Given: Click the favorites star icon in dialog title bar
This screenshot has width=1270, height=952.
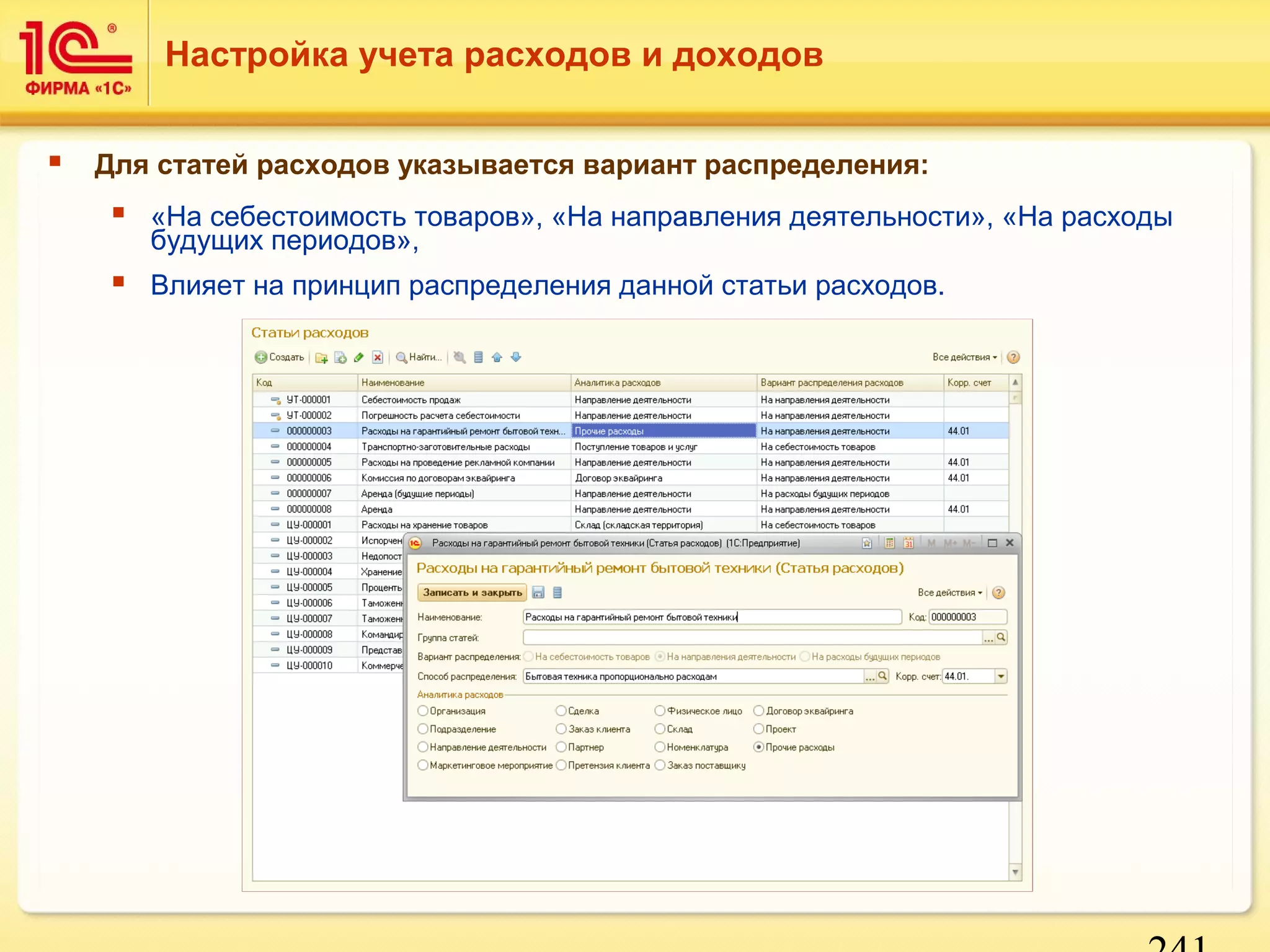Looking at the screenshot, I should [x=867, y=543].
